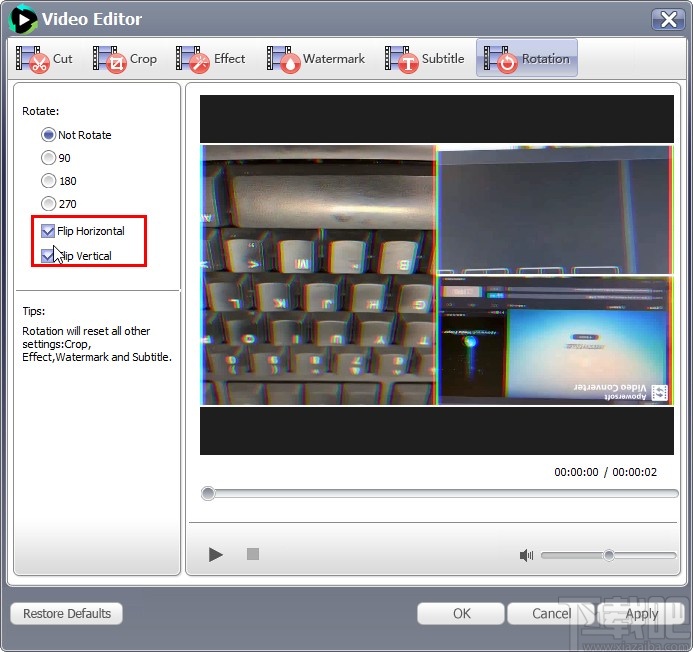Stop the video preview
The width and height of the screenshot is (693, 652).
253,554
